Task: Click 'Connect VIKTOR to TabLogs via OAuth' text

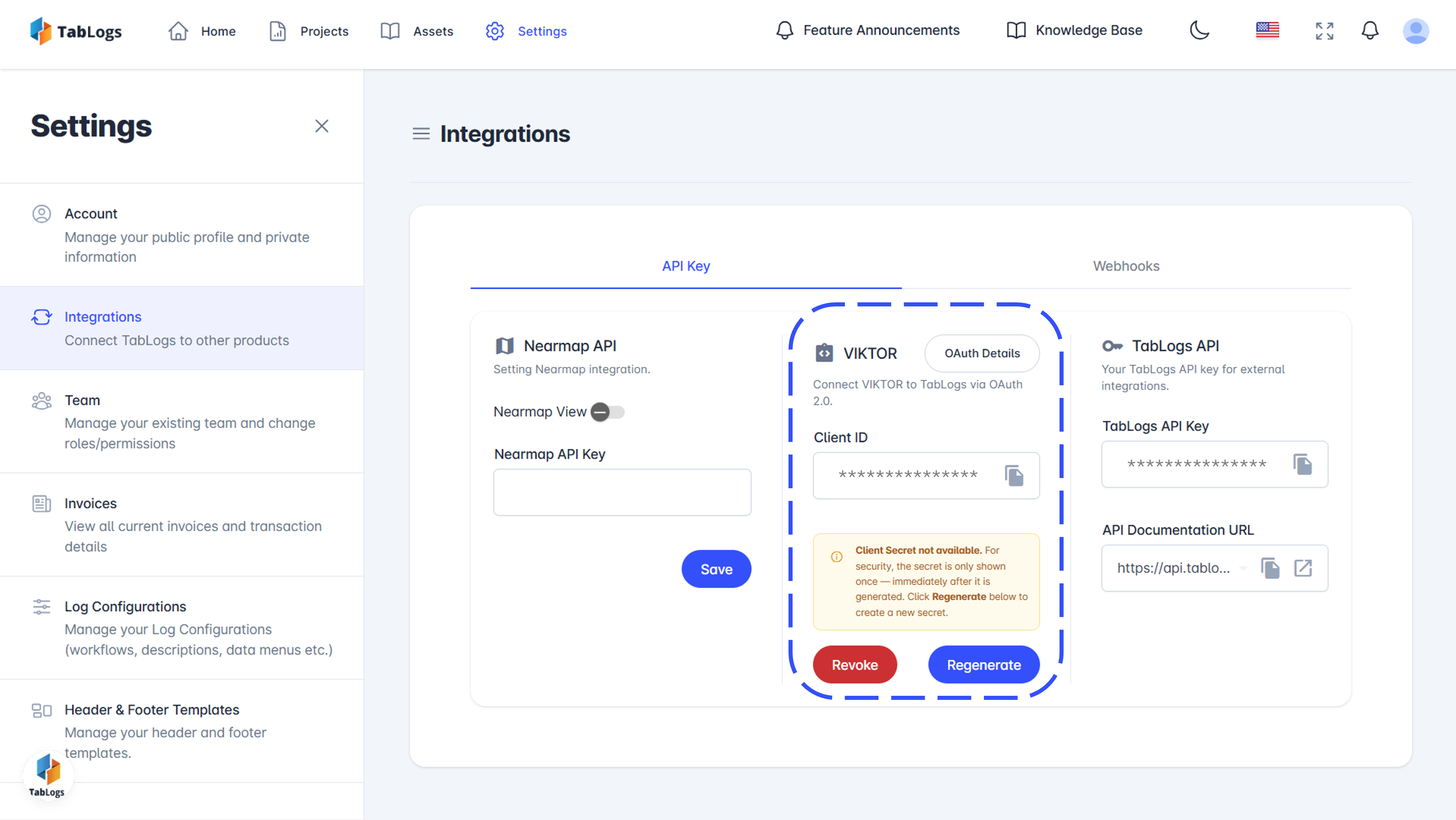Action: pyautogui.click(x=917, y=384)
